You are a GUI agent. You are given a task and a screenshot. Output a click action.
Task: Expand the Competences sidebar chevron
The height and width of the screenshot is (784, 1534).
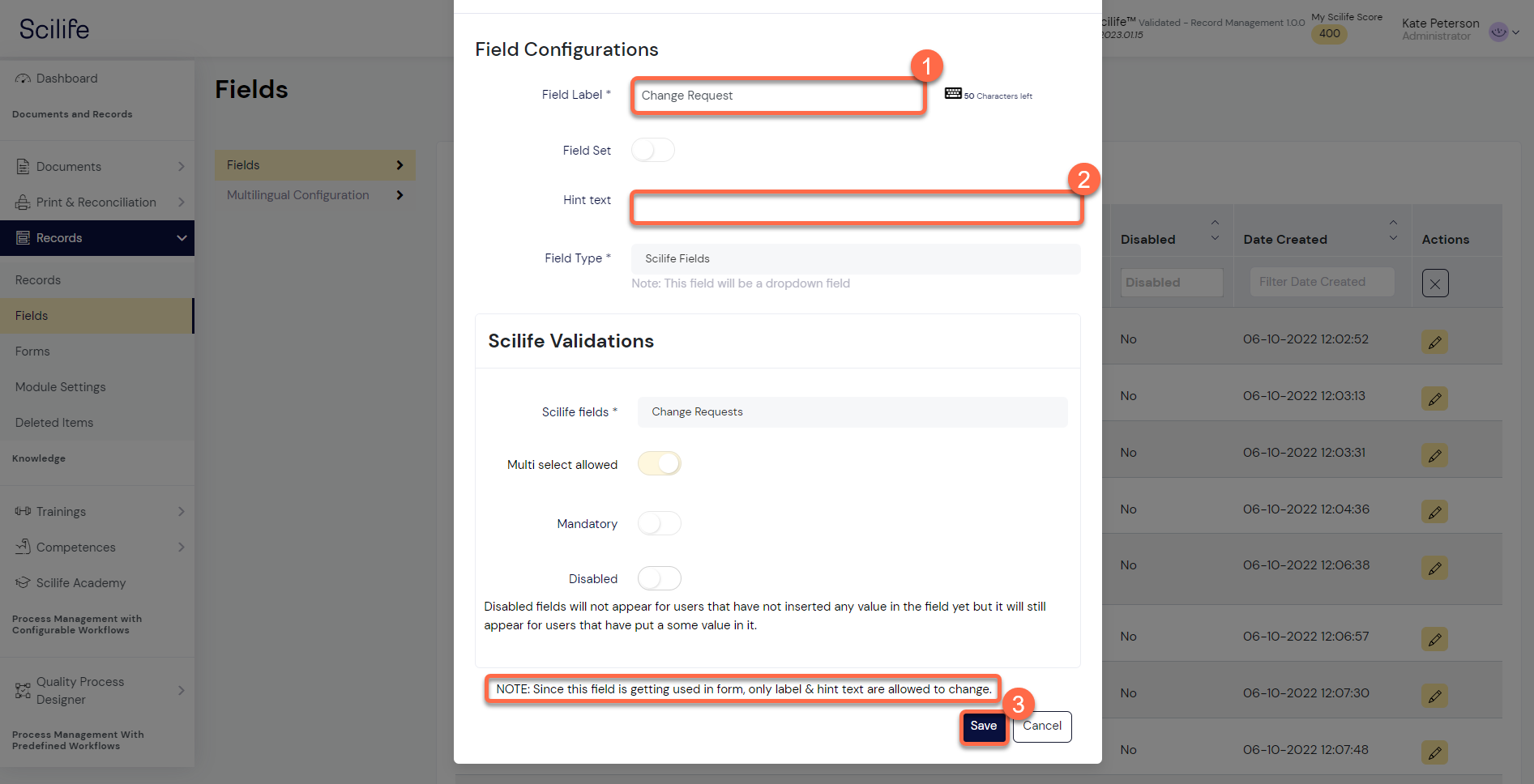coord(182,548)
